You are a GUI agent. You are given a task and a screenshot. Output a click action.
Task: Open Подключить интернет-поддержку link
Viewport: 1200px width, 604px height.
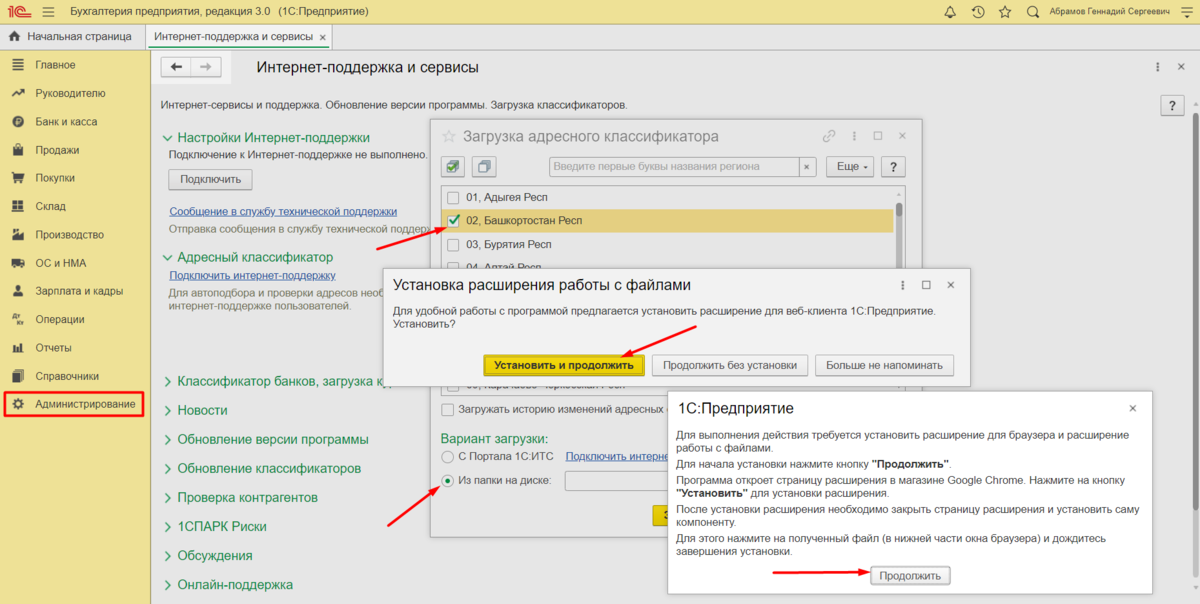252,275
